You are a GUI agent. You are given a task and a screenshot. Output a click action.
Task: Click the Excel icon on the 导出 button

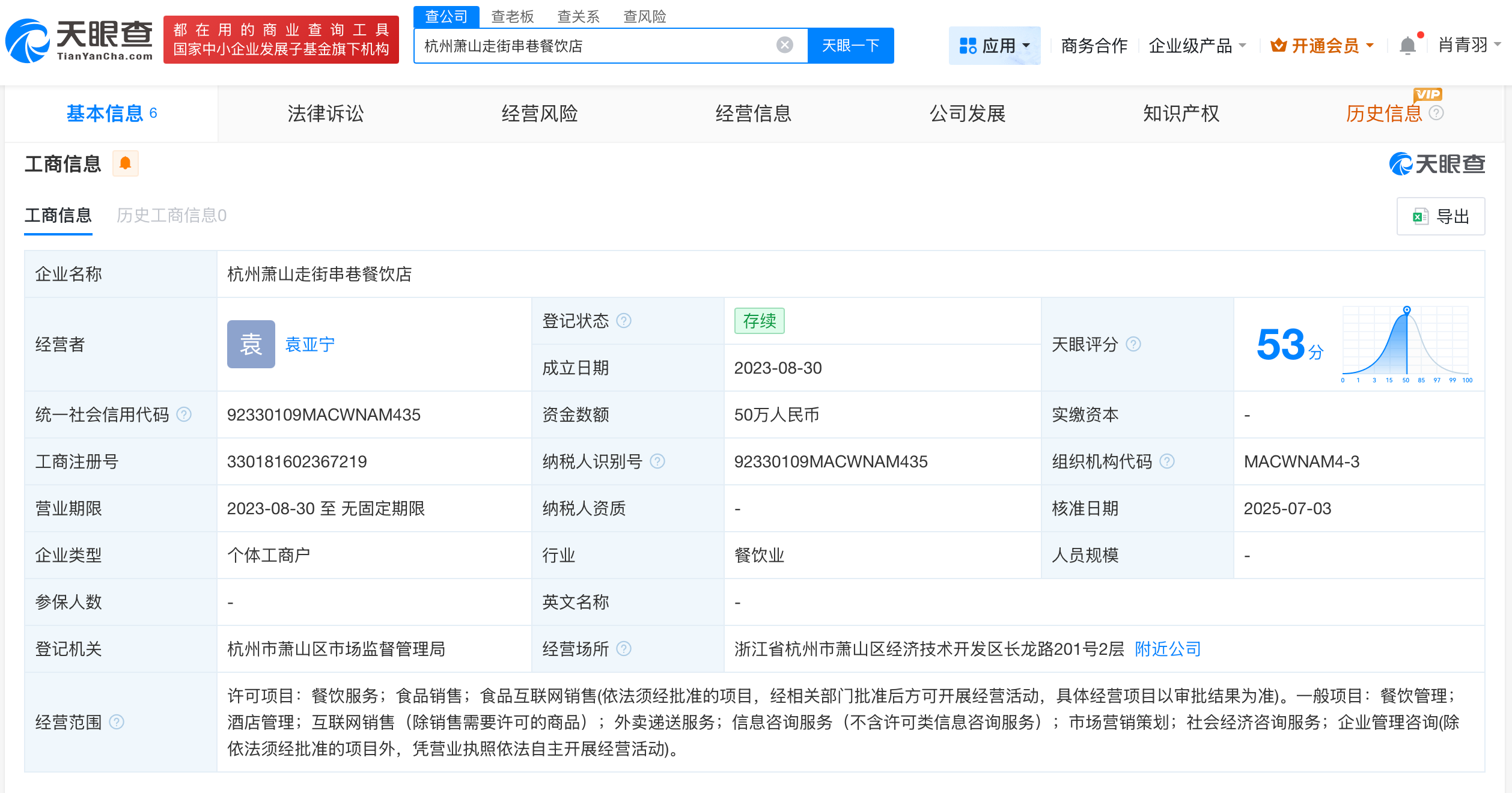pos(1420,217)
